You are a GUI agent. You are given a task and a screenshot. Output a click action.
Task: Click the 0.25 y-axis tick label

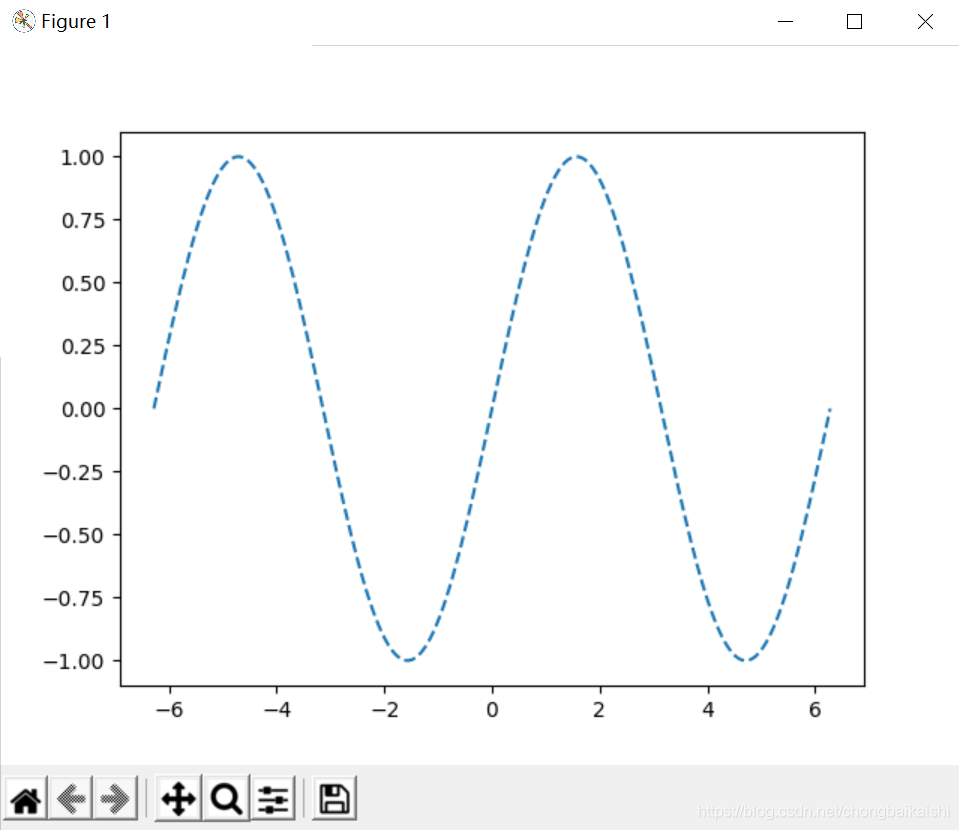[83, 347]
